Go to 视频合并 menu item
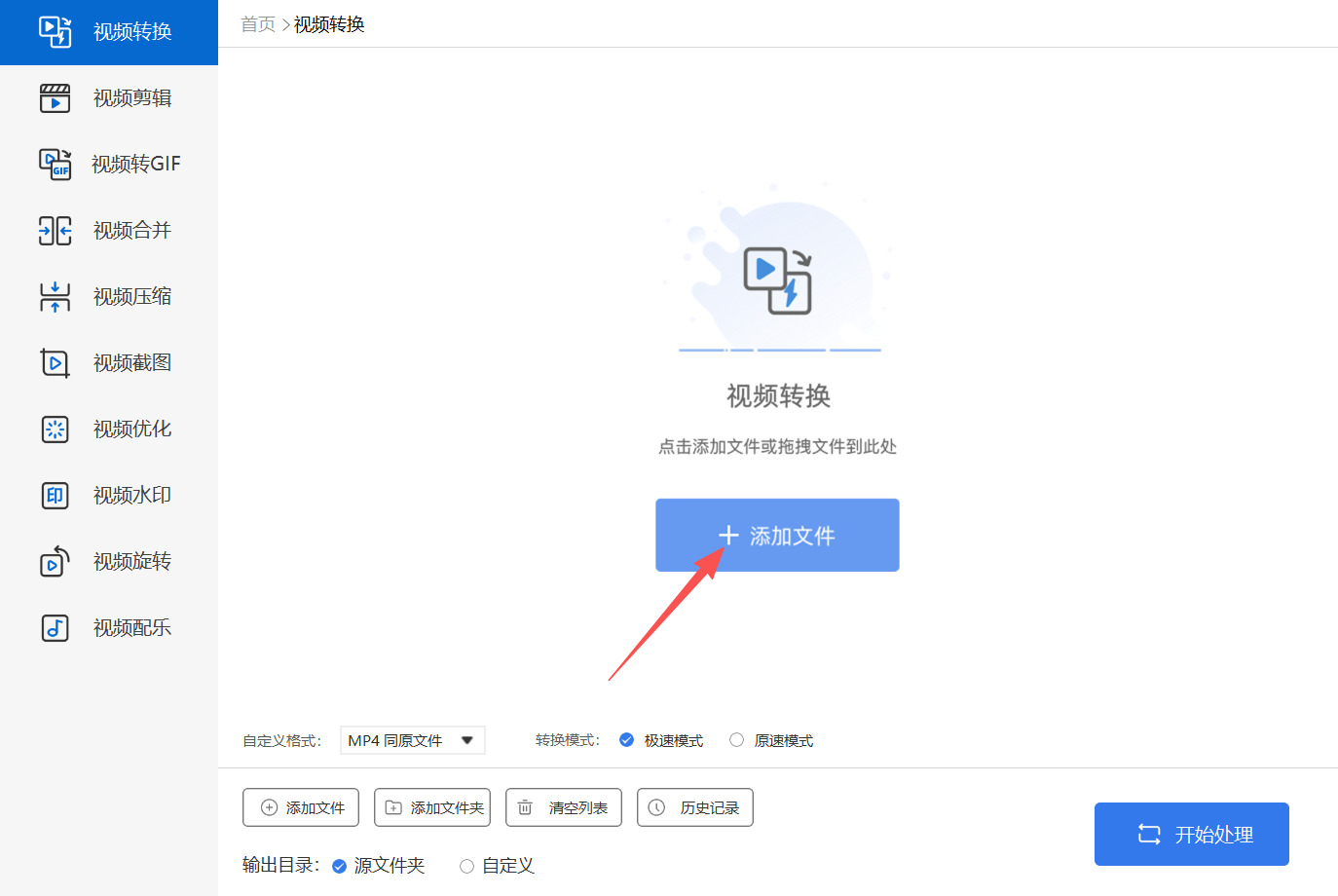Screen dimensions: 1338x896 coord(109,230)
